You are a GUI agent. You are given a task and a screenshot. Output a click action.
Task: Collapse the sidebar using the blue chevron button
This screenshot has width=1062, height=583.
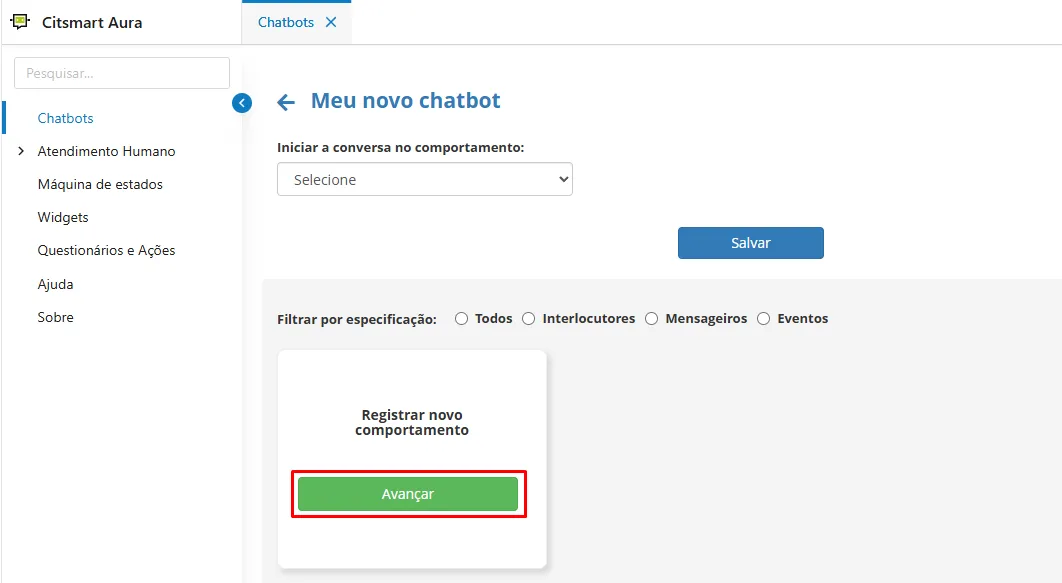(x=242, y=103)
